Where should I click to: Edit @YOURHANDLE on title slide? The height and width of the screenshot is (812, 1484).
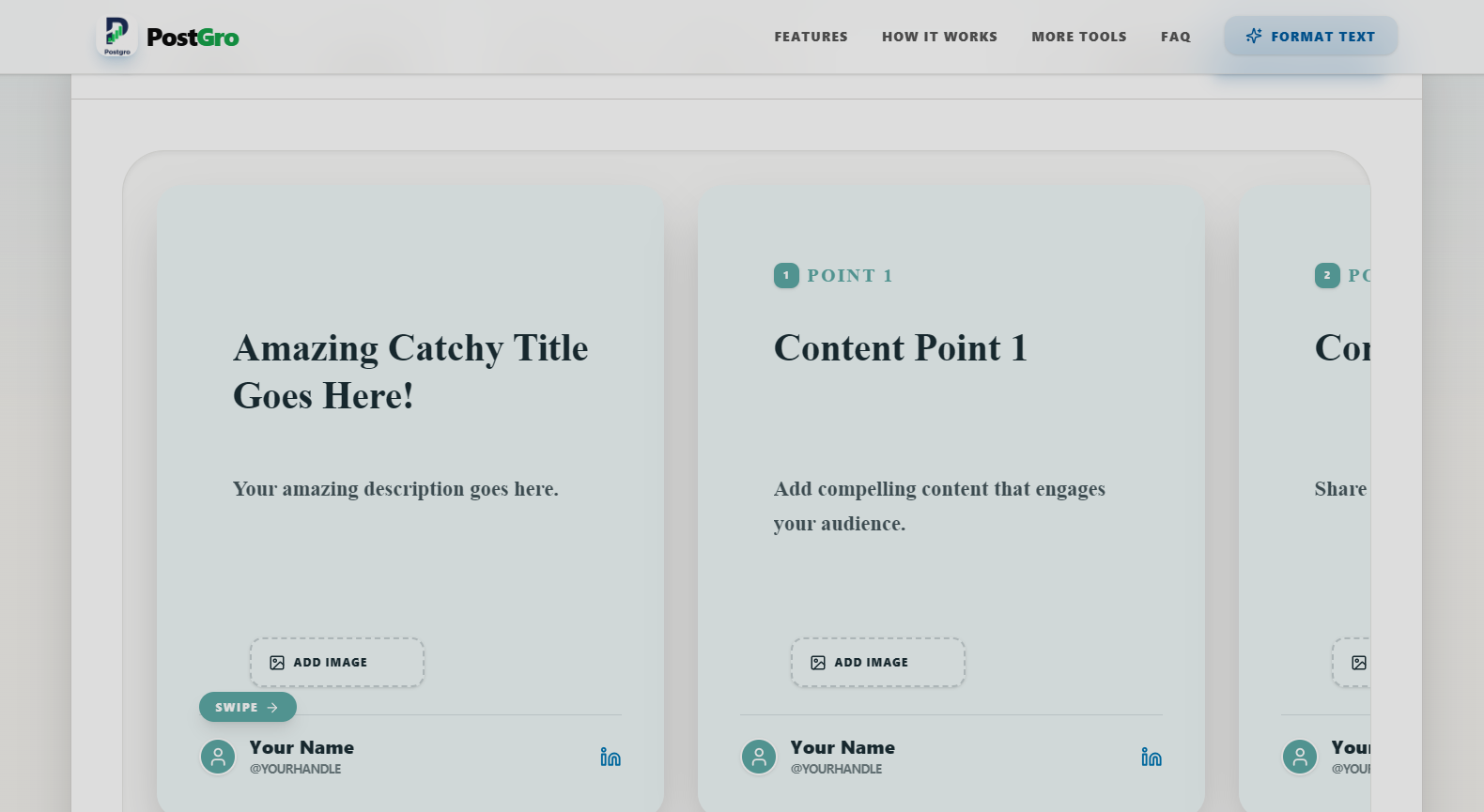pos(295,769)
